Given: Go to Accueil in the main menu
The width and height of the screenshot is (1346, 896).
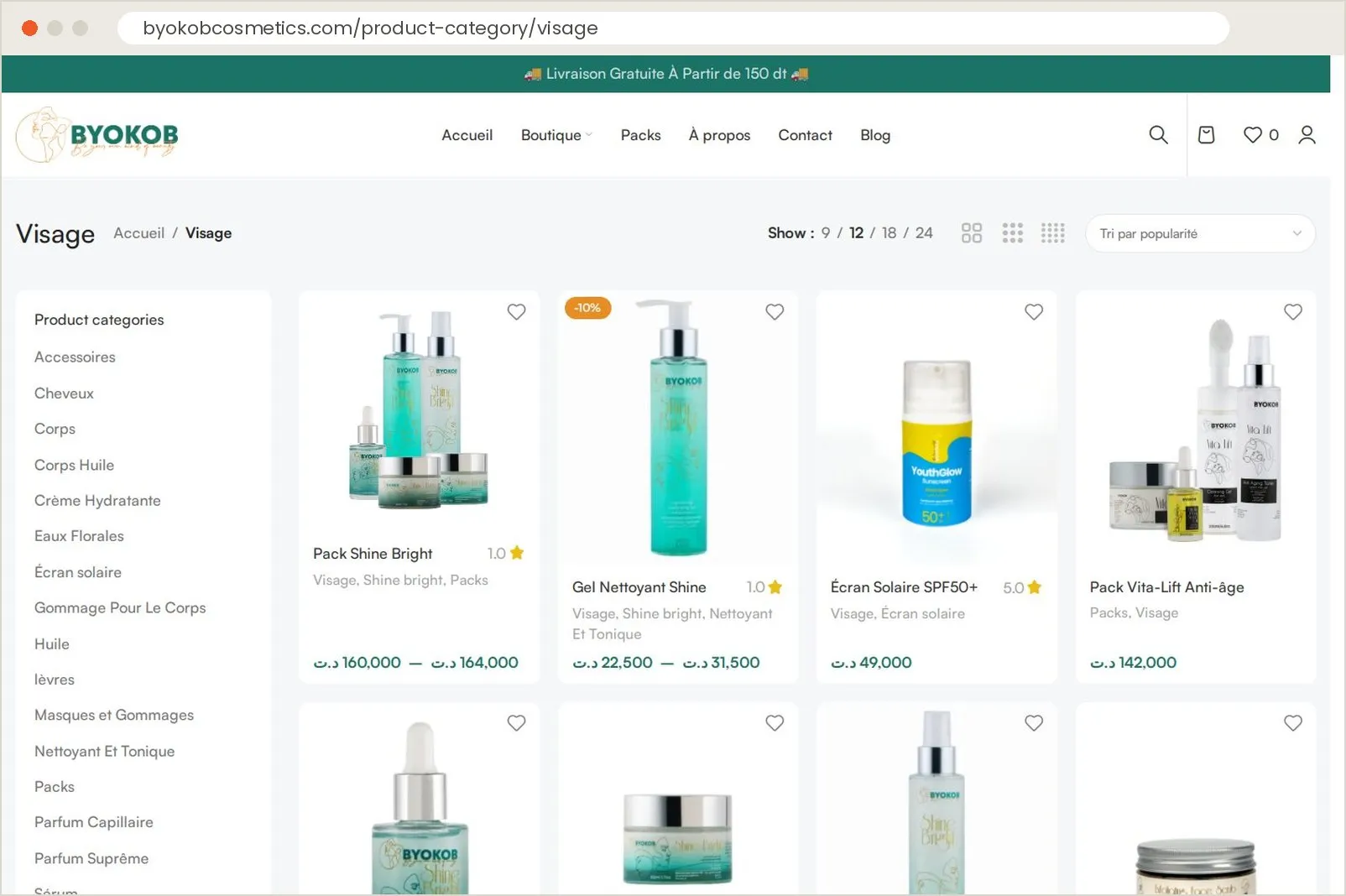Looking at the screenshot, I should (467, 135).
